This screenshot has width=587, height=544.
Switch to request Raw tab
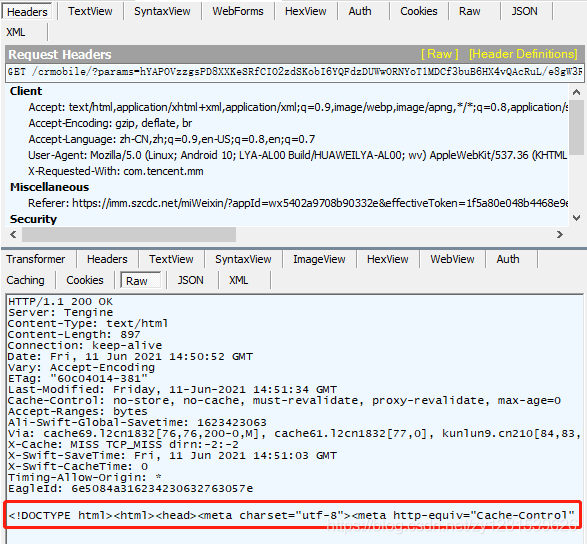click(x=469, y=11)
